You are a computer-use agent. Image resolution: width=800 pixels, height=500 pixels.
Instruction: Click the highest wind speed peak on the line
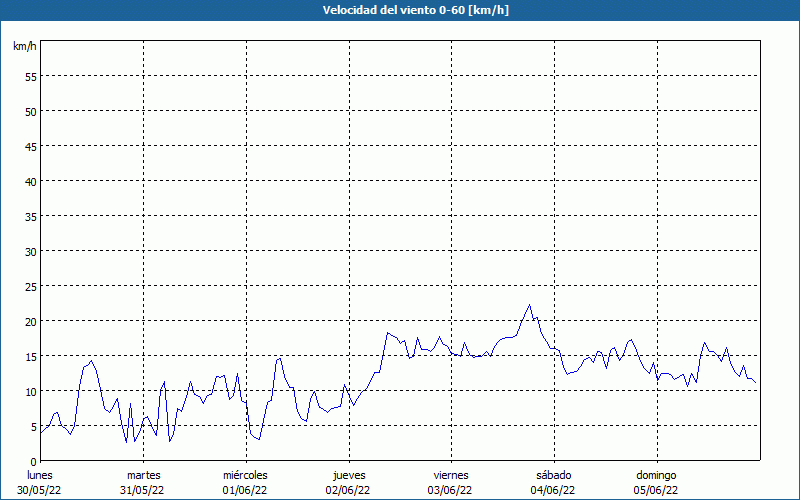click(x=530, y=305)
